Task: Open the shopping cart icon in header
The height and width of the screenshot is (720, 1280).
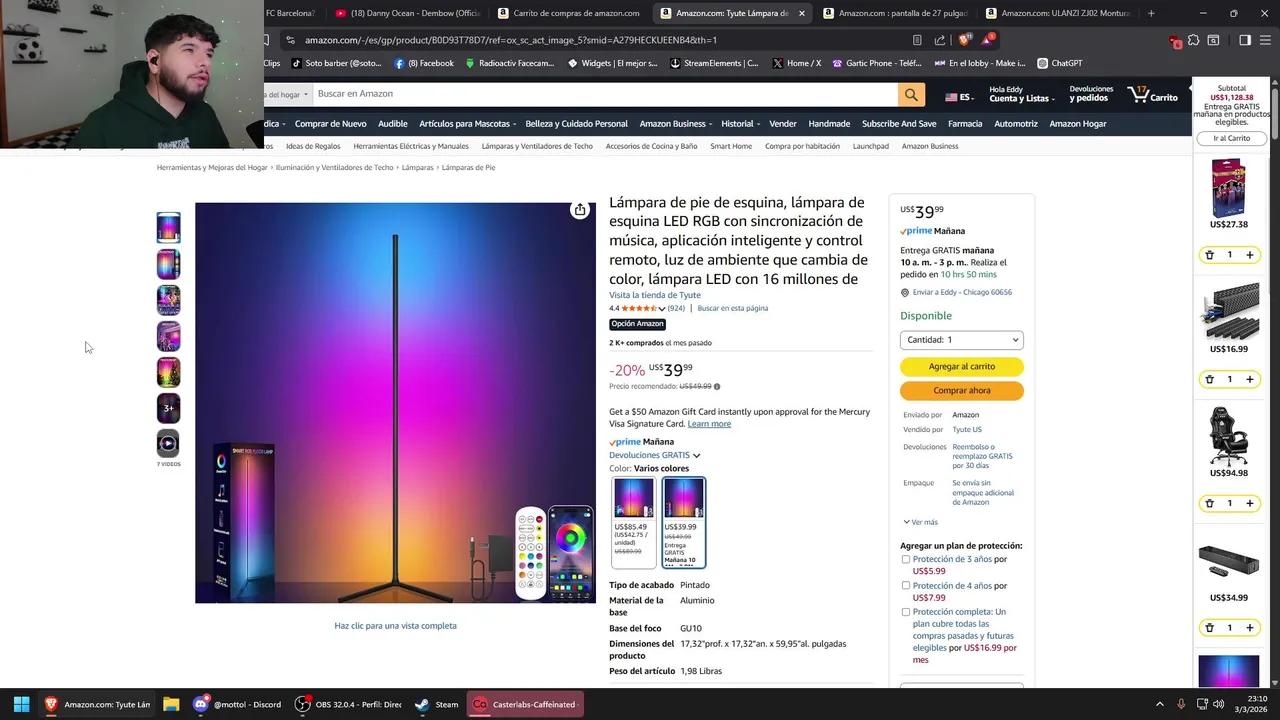Action: (1153, 95)
